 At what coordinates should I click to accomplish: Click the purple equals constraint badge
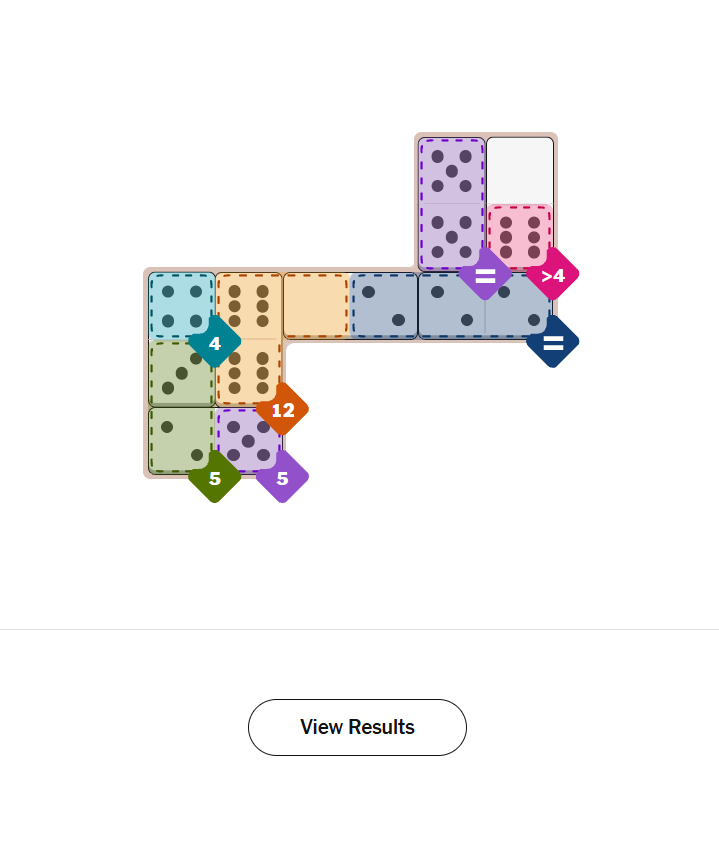click(485, 274)
